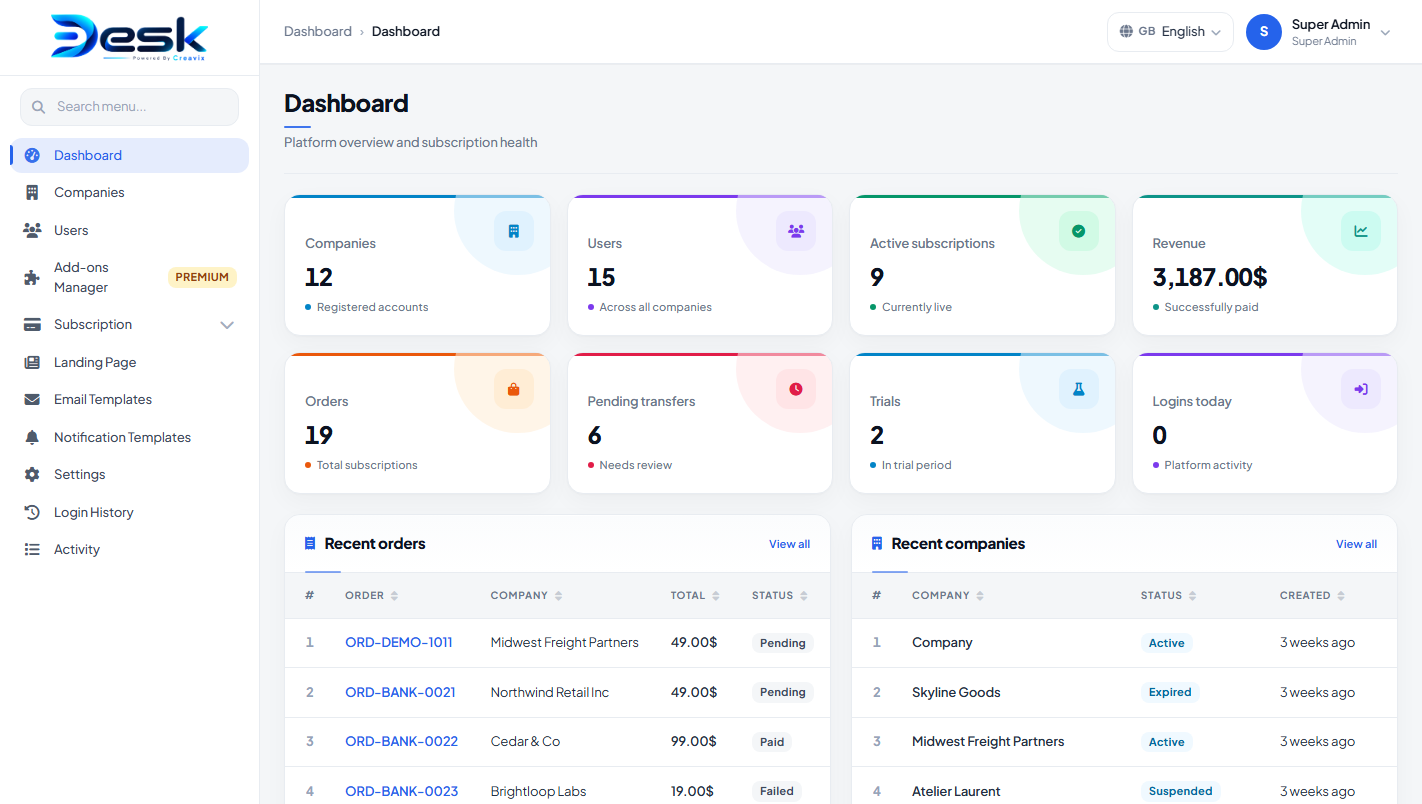Click the globe icon in language selector
Viewport: 1422px width, 804px height.
click(x=1126, y=31)
